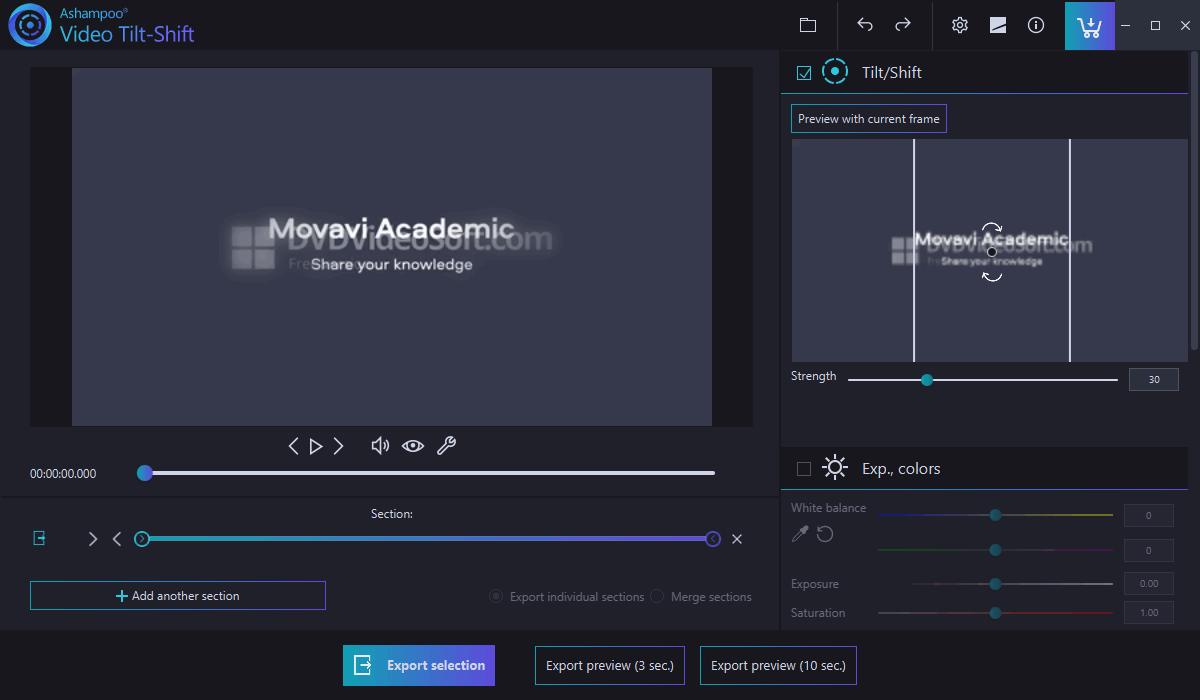The image size is (1200, 700).
Task: Click the Tilt/Shift section header
Action: 985,72
